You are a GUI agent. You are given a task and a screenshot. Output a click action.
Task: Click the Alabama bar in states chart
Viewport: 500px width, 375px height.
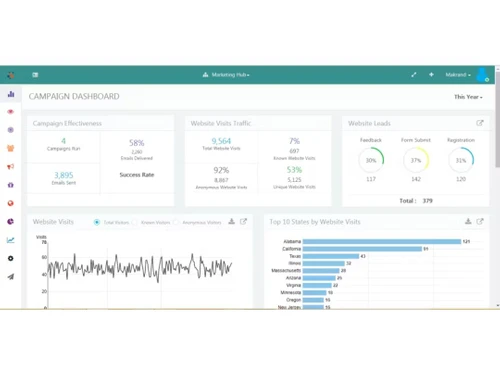coord(382,241)
